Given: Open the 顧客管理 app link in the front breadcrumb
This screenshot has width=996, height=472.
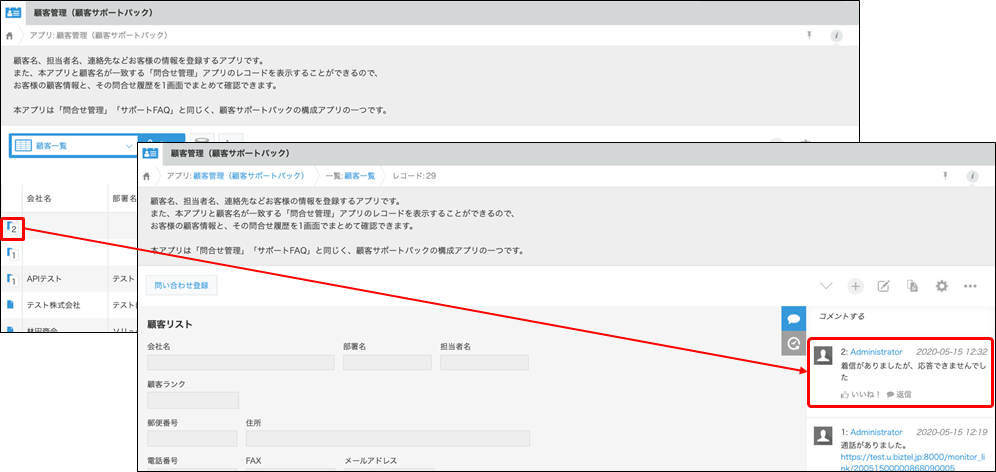Looking at the screenshot, I should tap(247, 176).
